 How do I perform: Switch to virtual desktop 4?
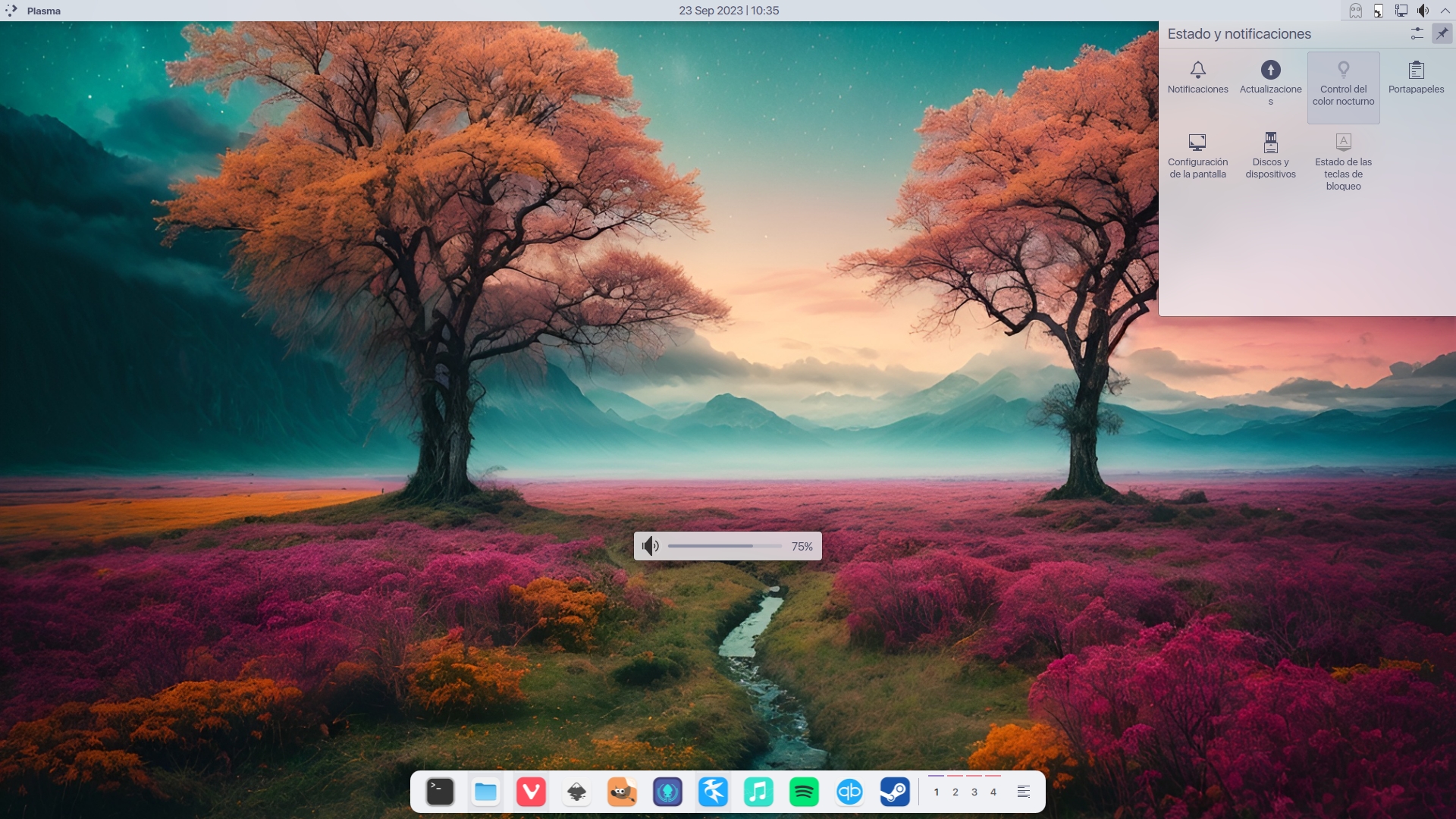993,792
